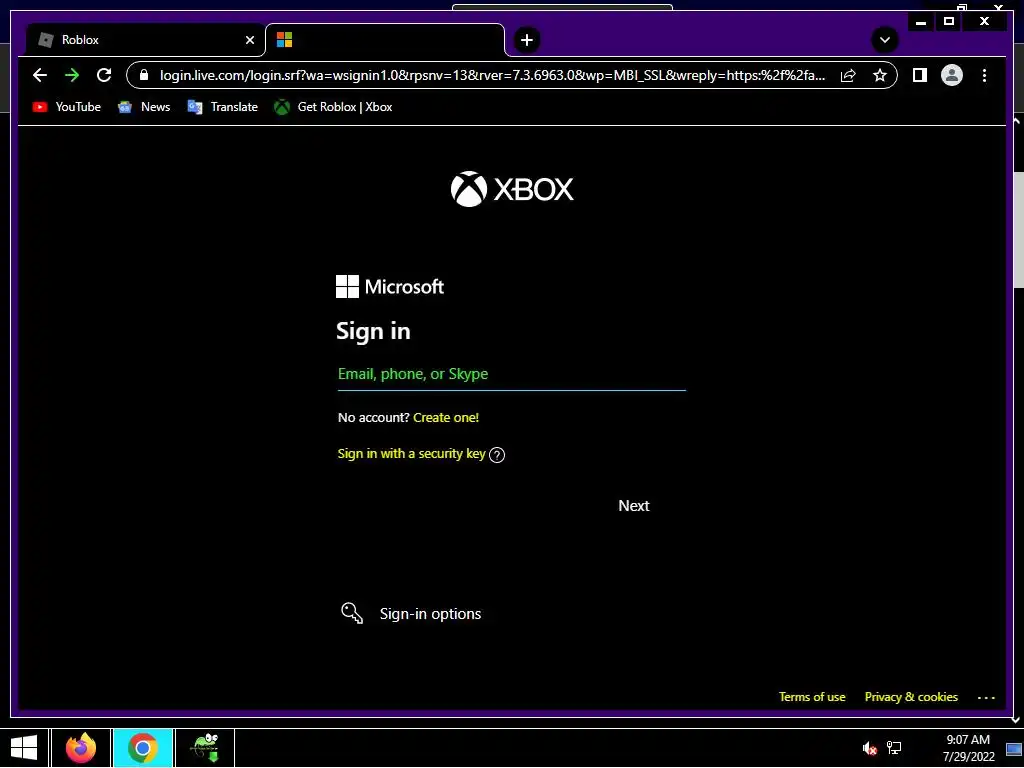
Task: Switch to Chrome on the taskbar
Action: (x=142, y=748)
